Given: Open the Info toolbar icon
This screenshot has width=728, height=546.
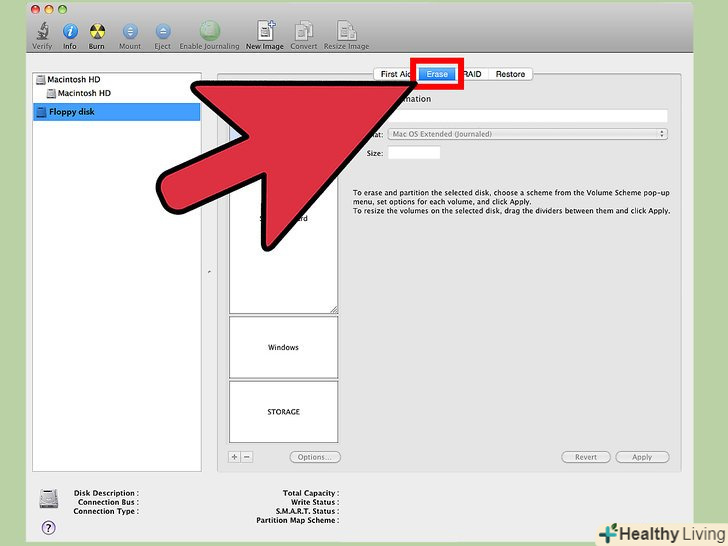Looking at the screenshot, I should pyautogui.click(x=70, y=31).
